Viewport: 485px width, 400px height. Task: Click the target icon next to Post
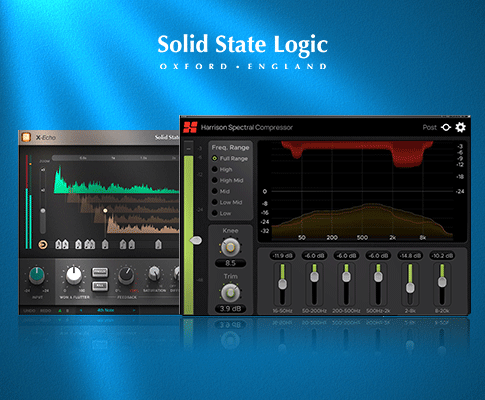click(446, 127)
